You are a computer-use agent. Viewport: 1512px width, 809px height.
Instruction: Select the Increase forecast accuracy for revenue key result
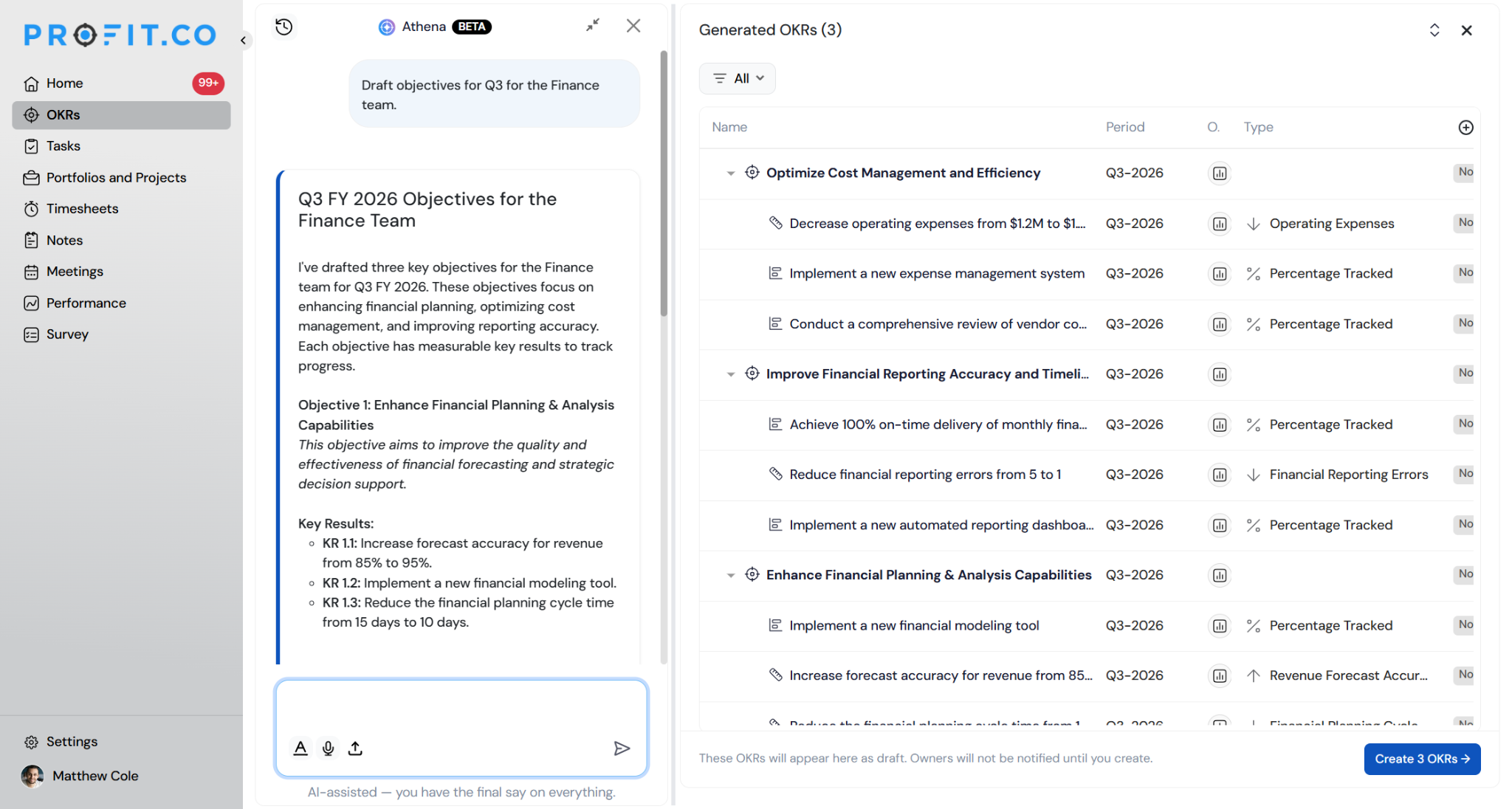tap(941, 675)
